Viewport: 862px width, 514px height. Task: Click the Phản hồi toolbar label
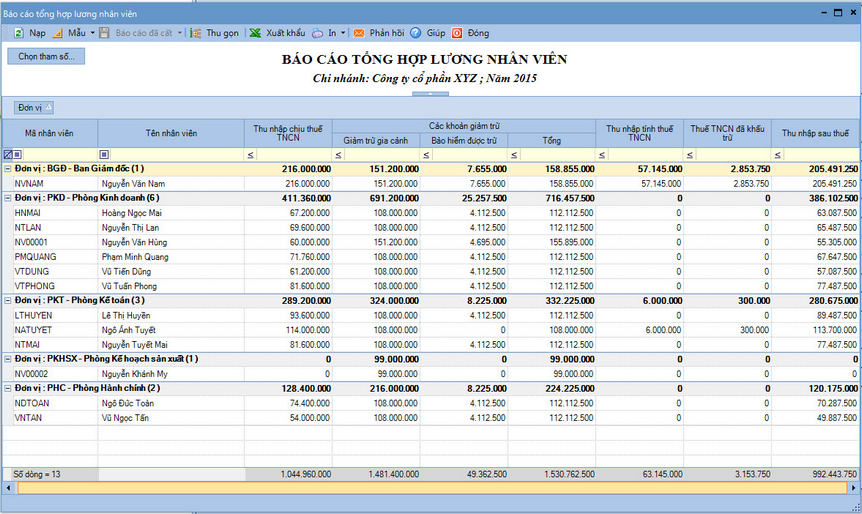click(386, 33)
